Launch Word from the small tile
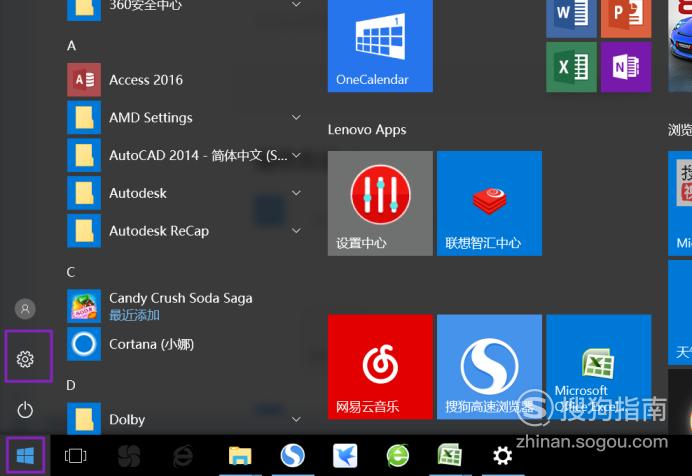Viewport: 692px width, 476px height. [572, 18]
